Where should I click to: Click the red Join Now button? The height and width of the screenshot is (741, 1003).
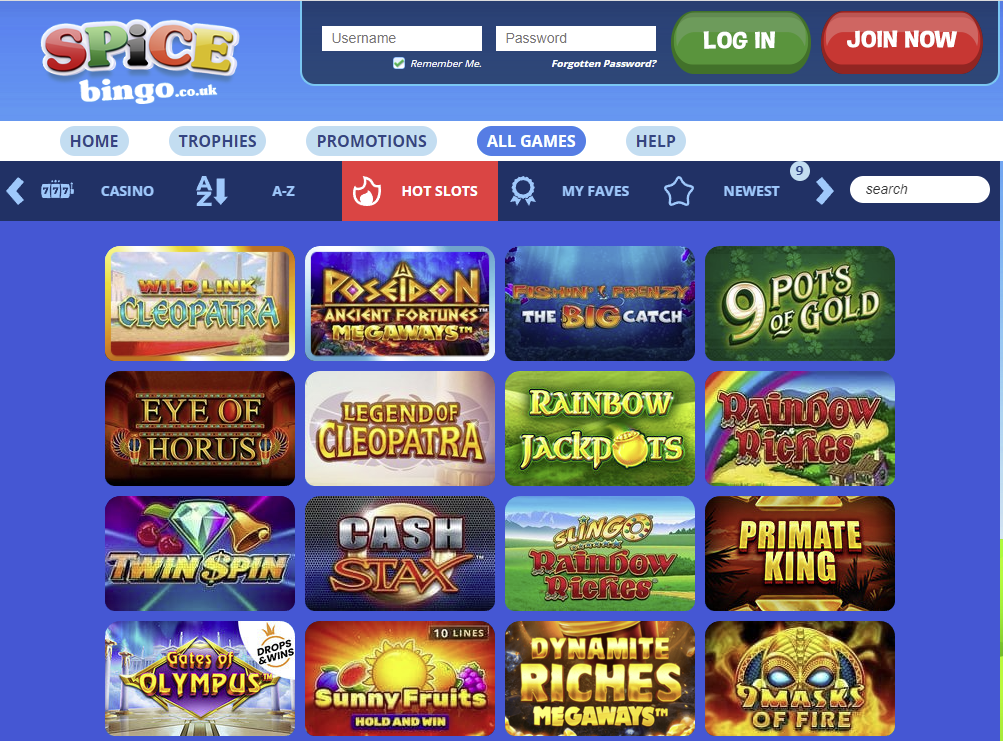(x=901, y=41)
